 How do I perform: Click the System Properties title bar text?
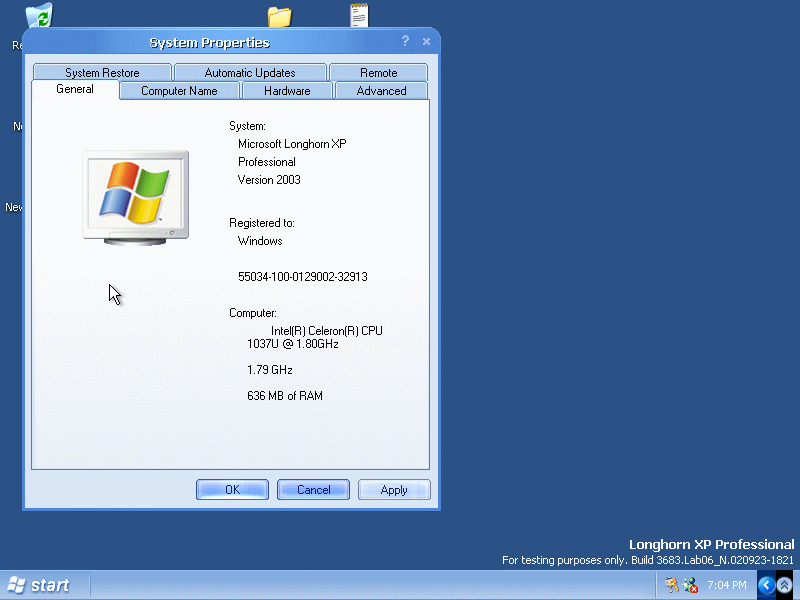pyautogui.click(x=209, y=42)
